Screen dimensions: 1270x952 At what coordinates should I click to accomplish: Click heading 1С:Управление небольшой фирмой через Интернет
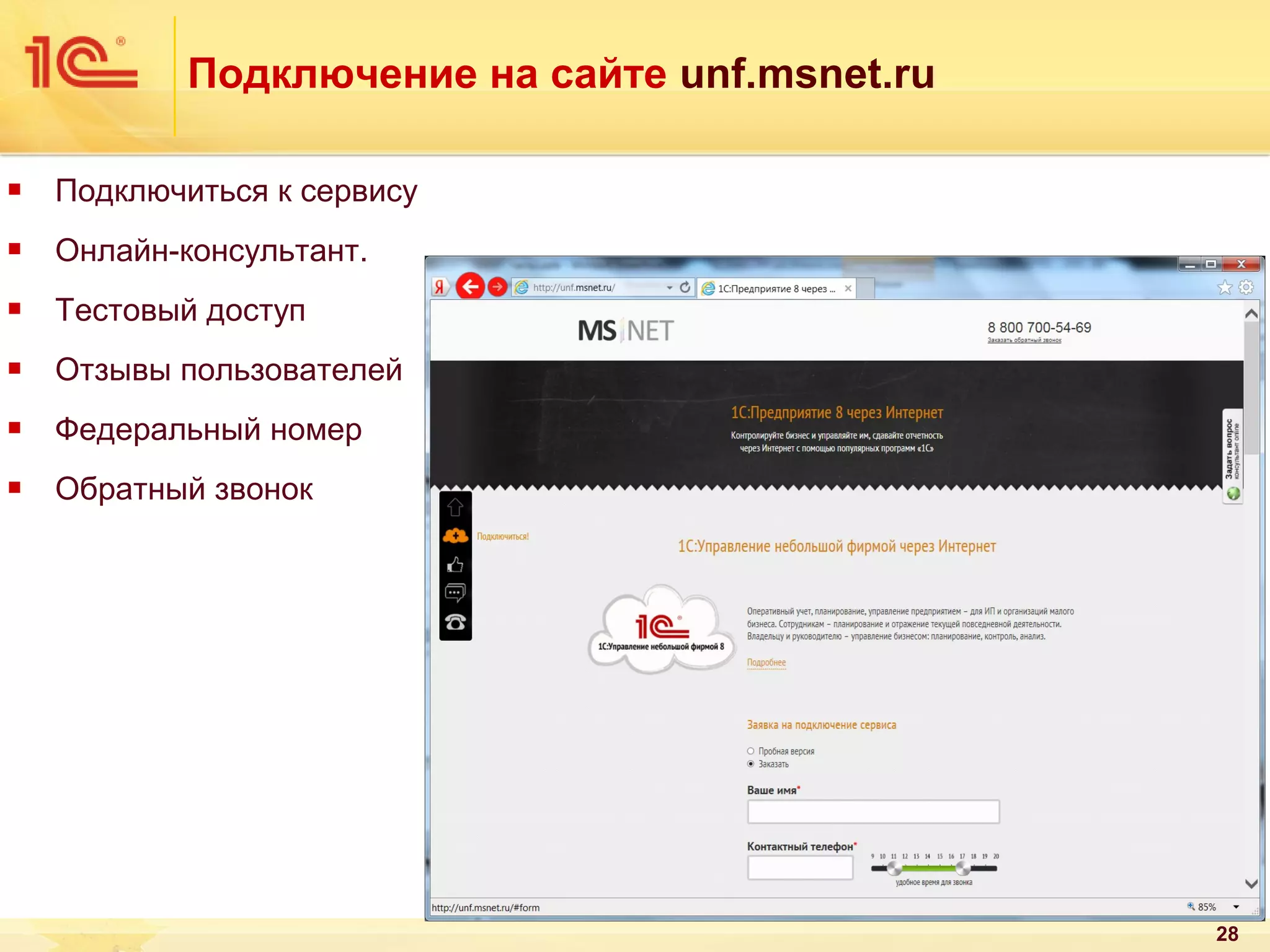(x=837, y=547)
